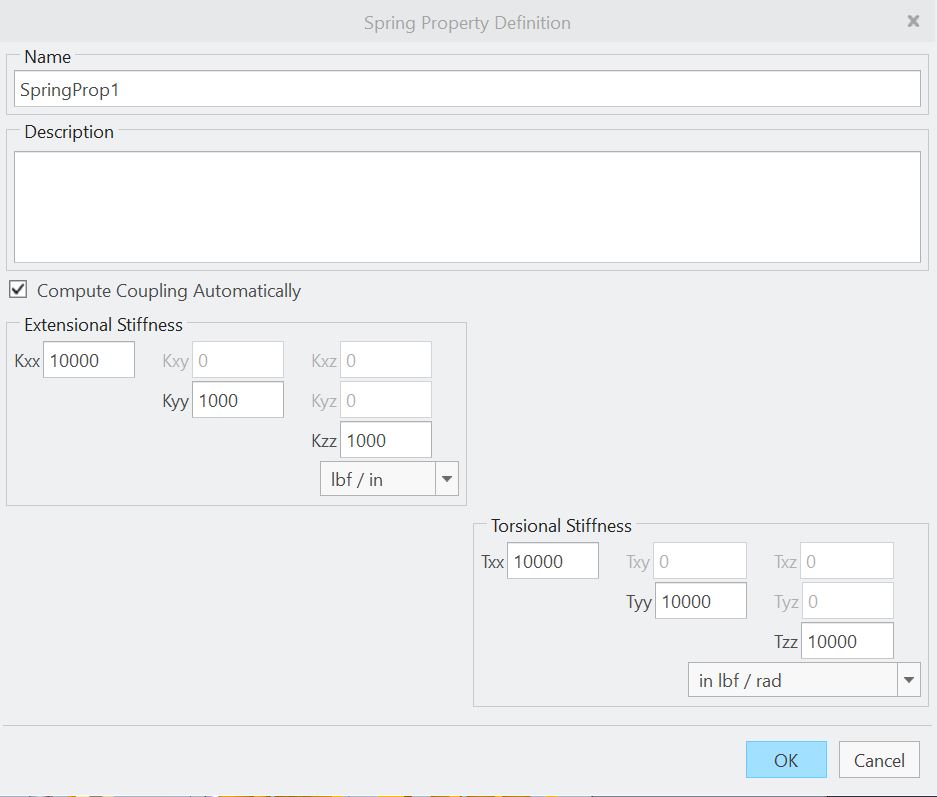The image size is (937, 797).
Task: Click OK to confirm spring property
Action: [786, 759]
